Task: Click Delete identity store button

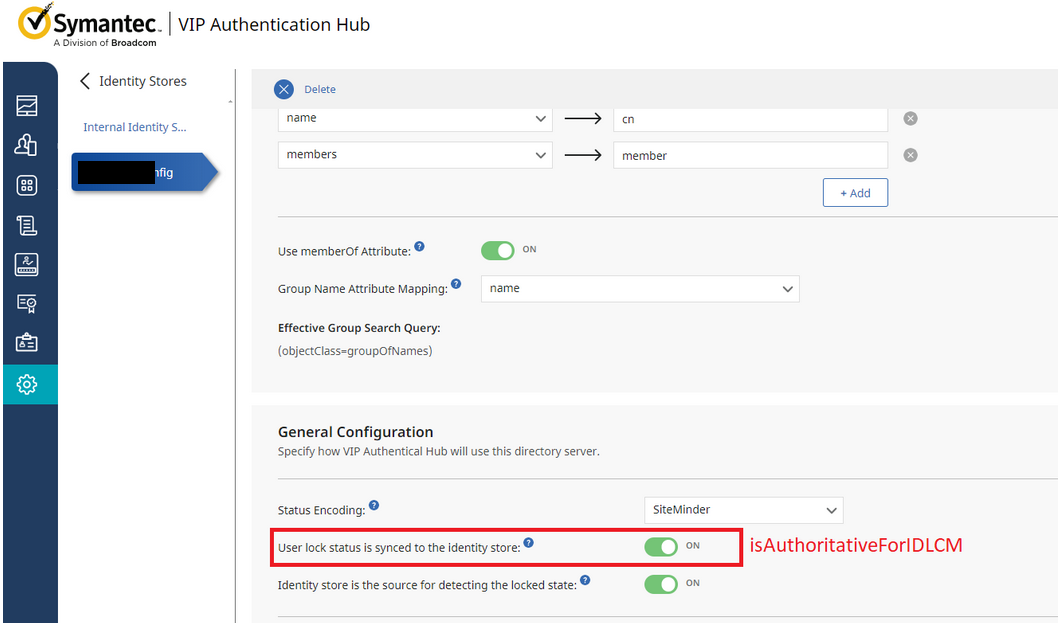Action: point(306,89)
